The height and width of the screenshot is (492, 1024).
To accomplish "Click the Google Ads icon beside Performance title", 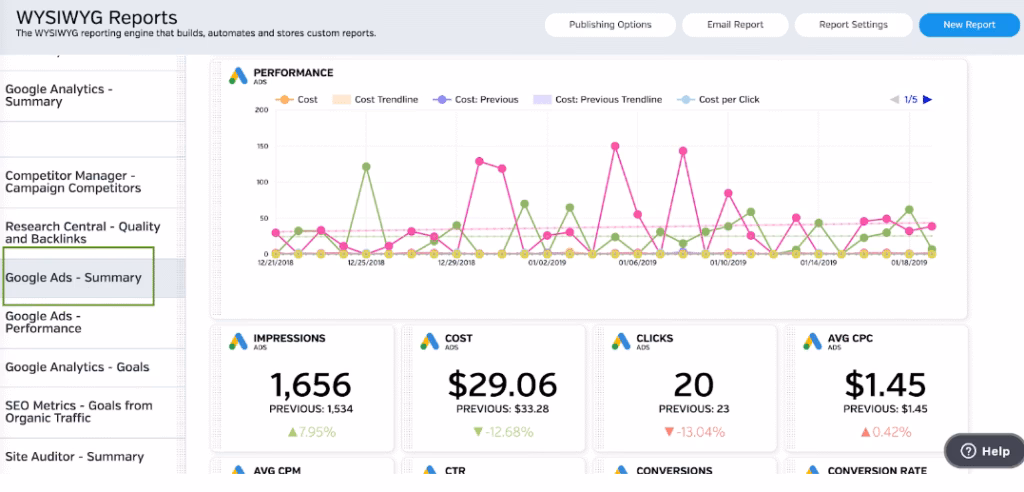I will (x=237, y=75).
